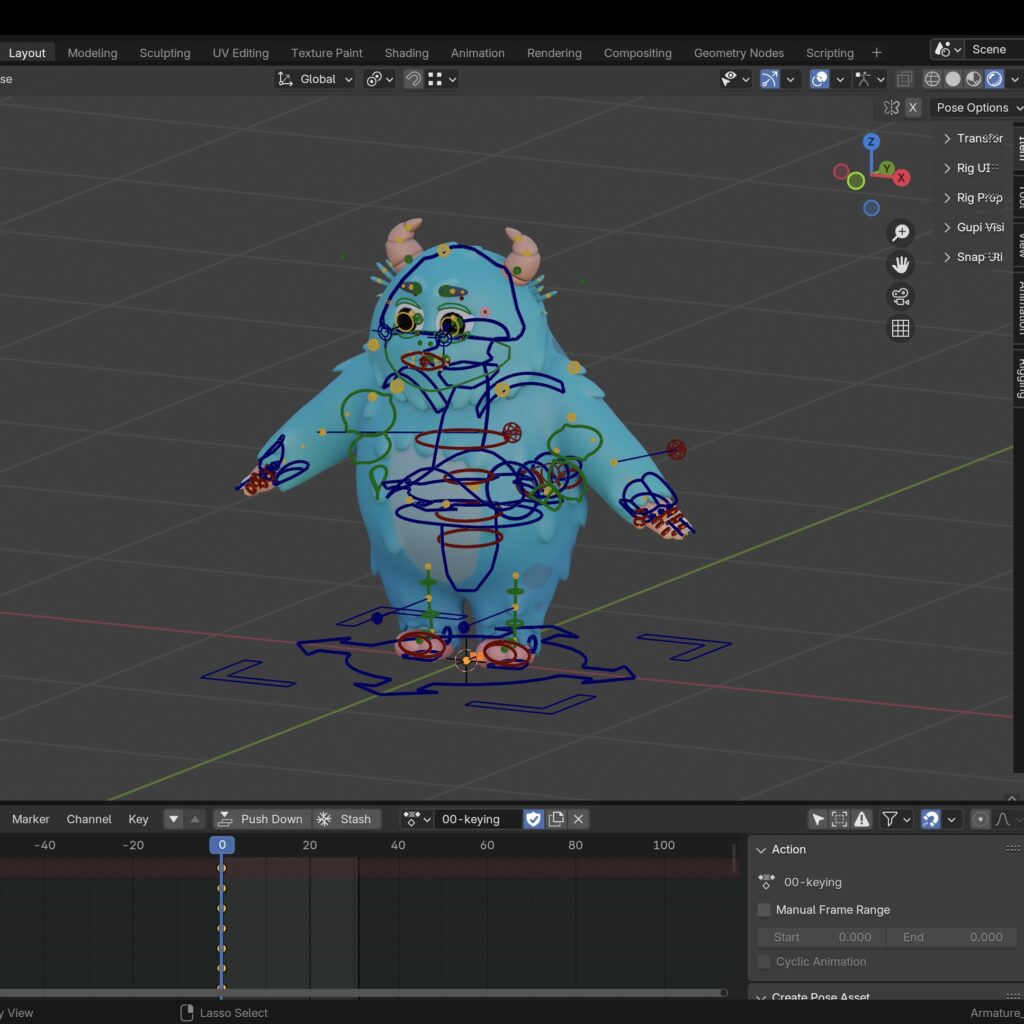Toggle X-ray display button
Screen dimensions: 1024x1024
[x=904, y=79]
